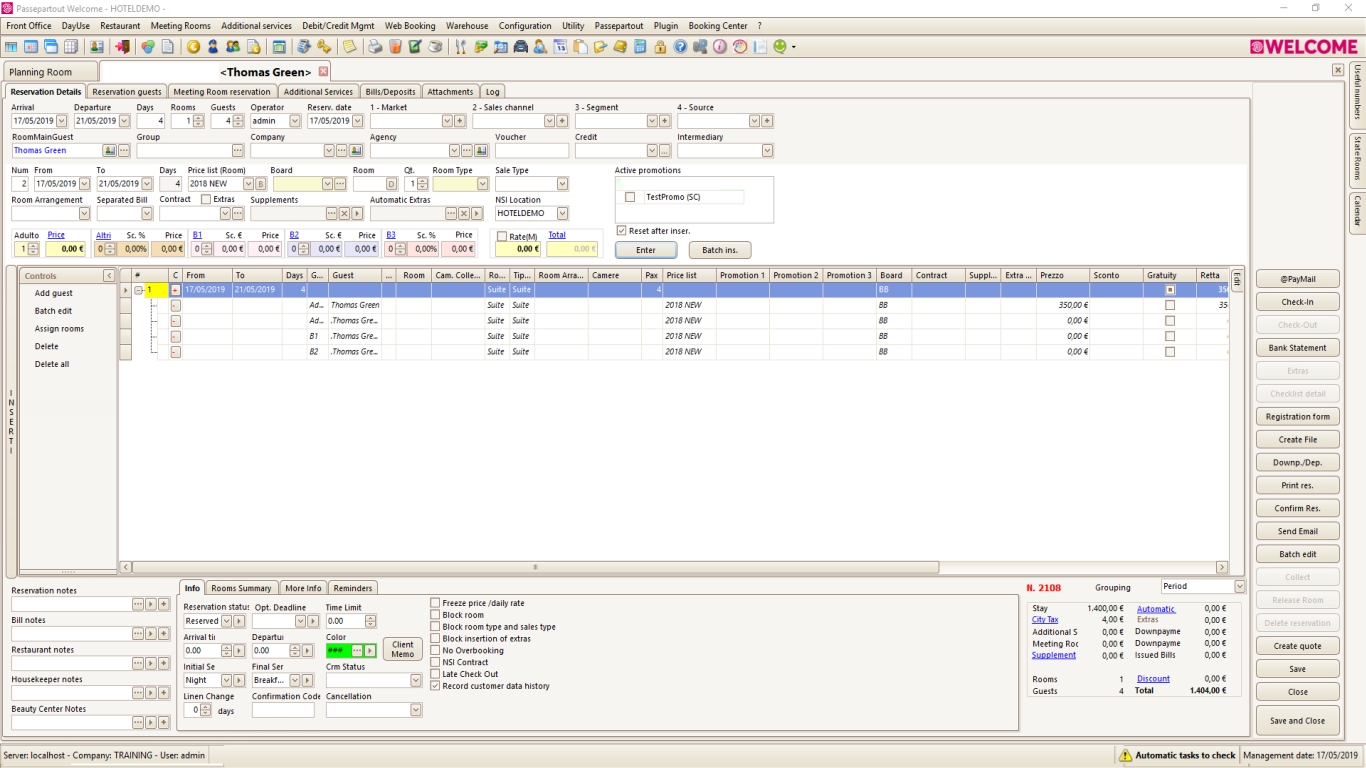Open the help question mark icon
The height and width of the screenshot is (768, 1366).
point(680,47)
